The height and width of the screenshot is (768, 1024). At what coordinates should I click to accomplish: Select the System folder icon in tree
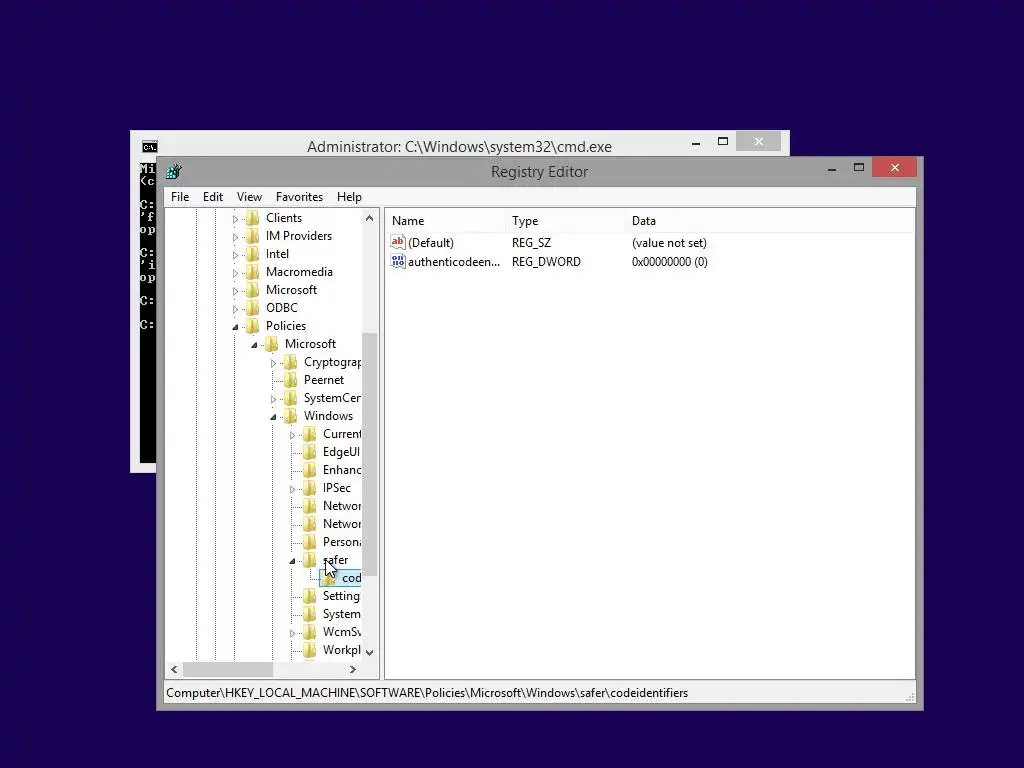coord(310,614)
